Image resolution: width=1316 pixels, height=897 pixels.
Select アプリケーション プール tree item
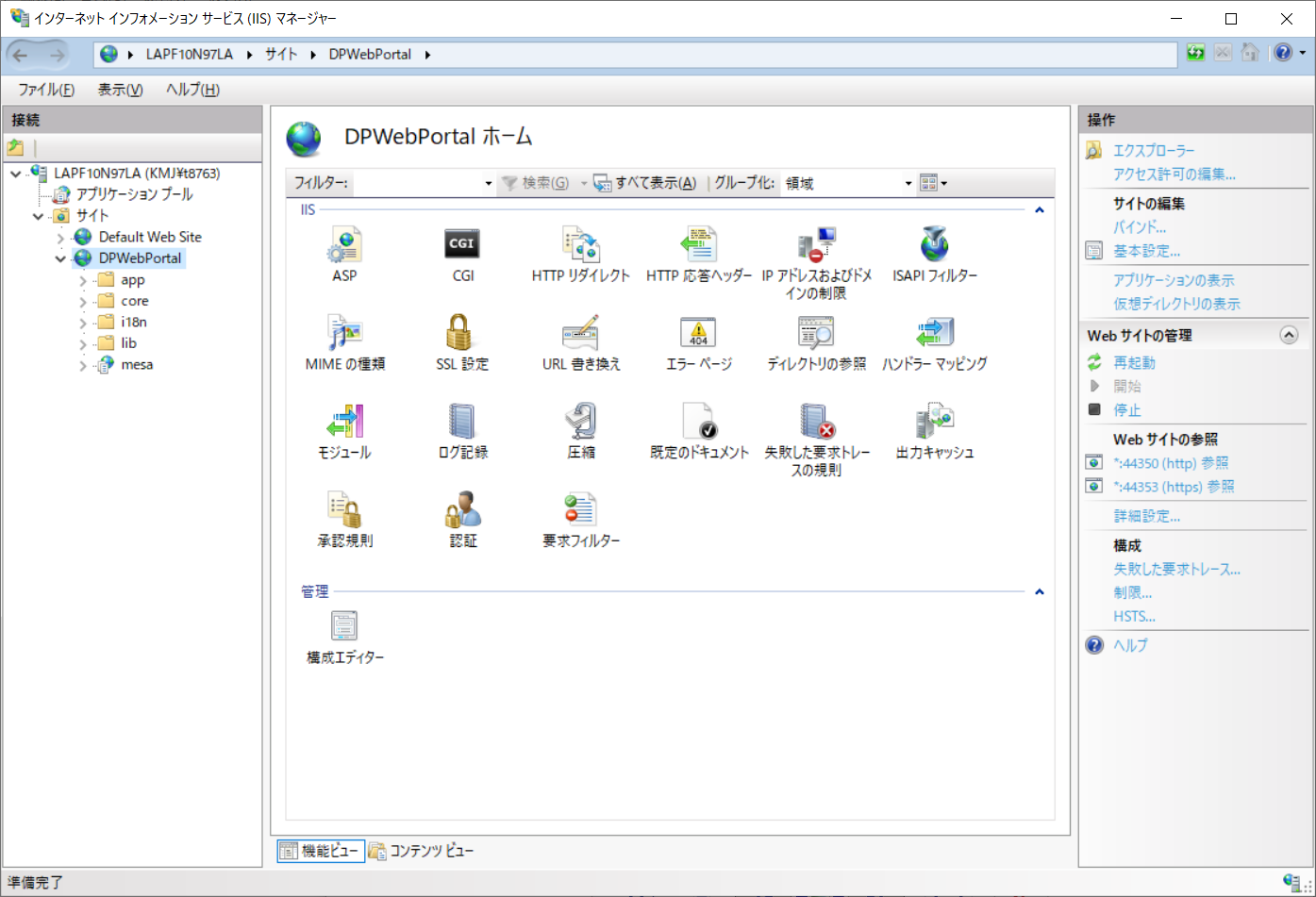pyautogui.click(x=134, y=194)
